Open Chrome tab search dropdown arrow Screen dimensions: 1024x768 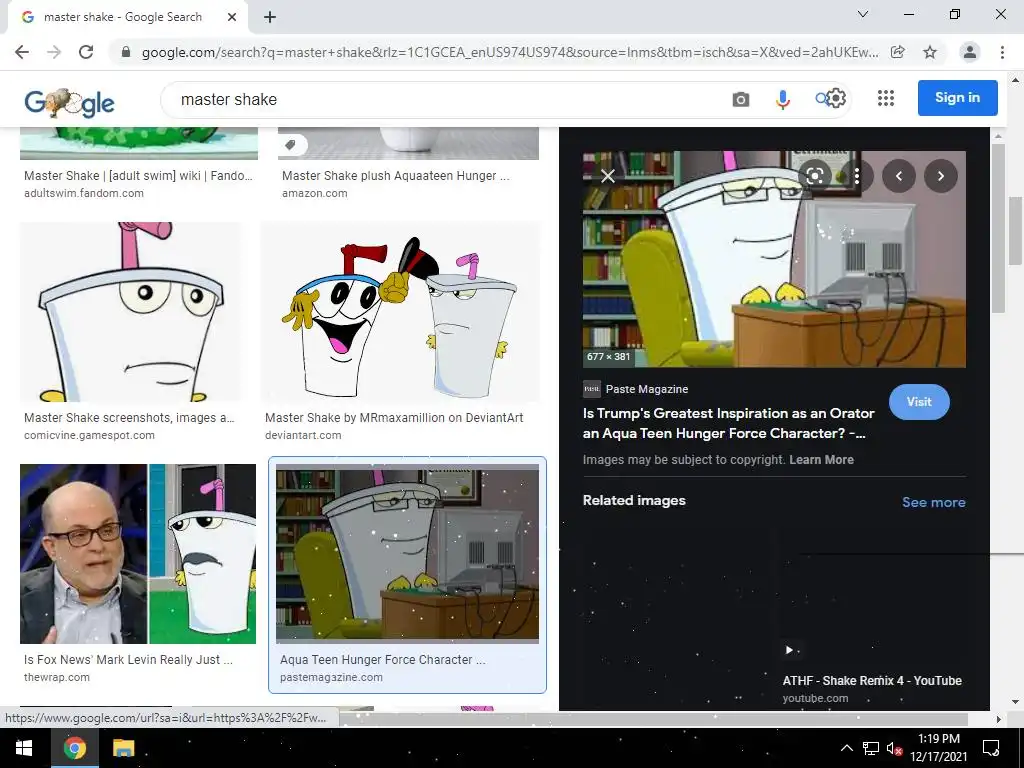pos(863,14)
